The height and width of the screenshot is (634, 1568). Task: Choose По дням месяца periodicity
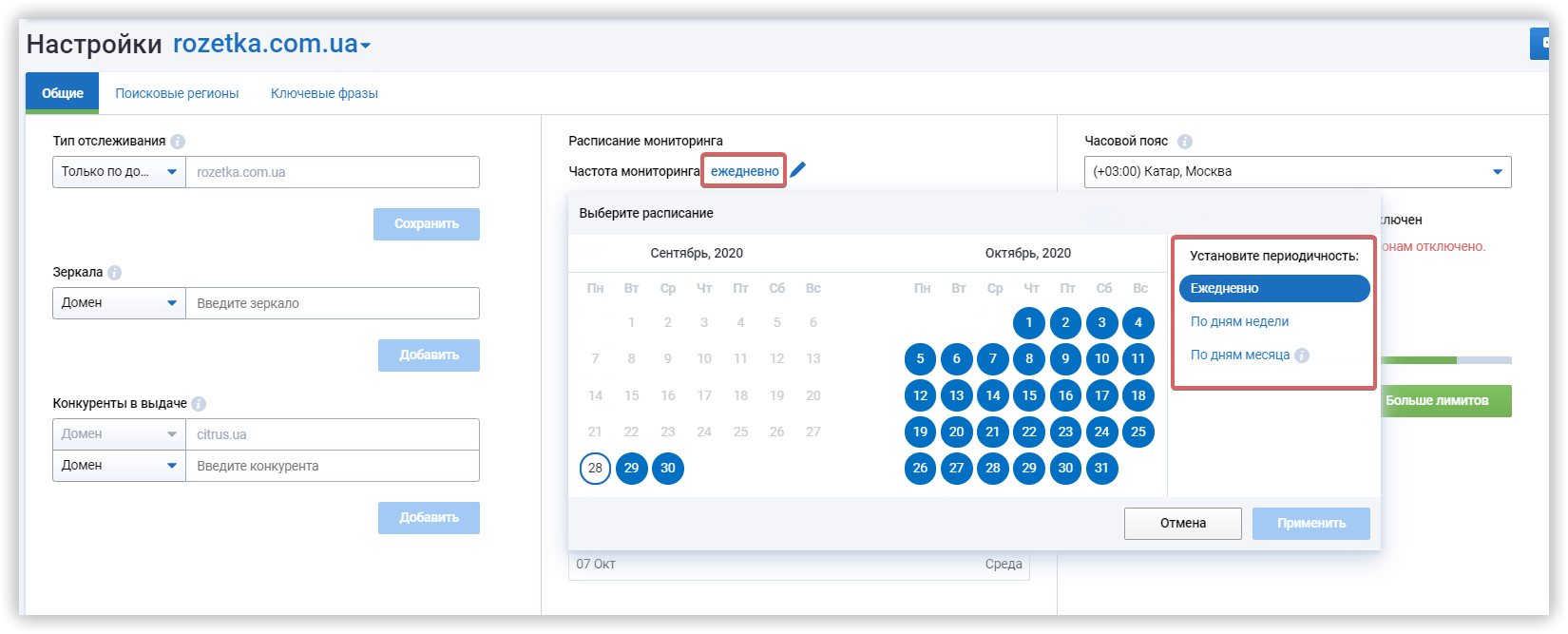tap(1239, 355)
